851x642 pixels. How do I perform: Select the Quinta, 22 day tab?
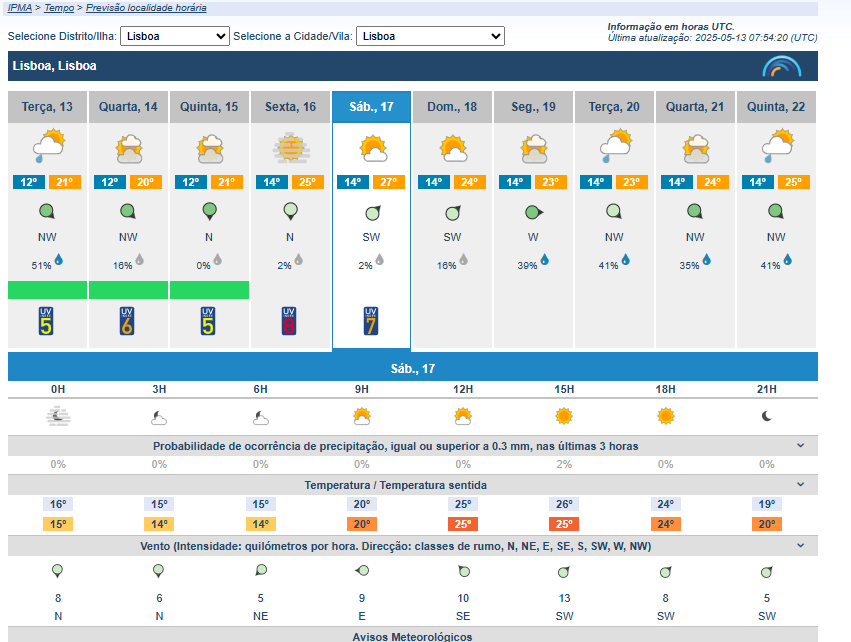(776, 107)
